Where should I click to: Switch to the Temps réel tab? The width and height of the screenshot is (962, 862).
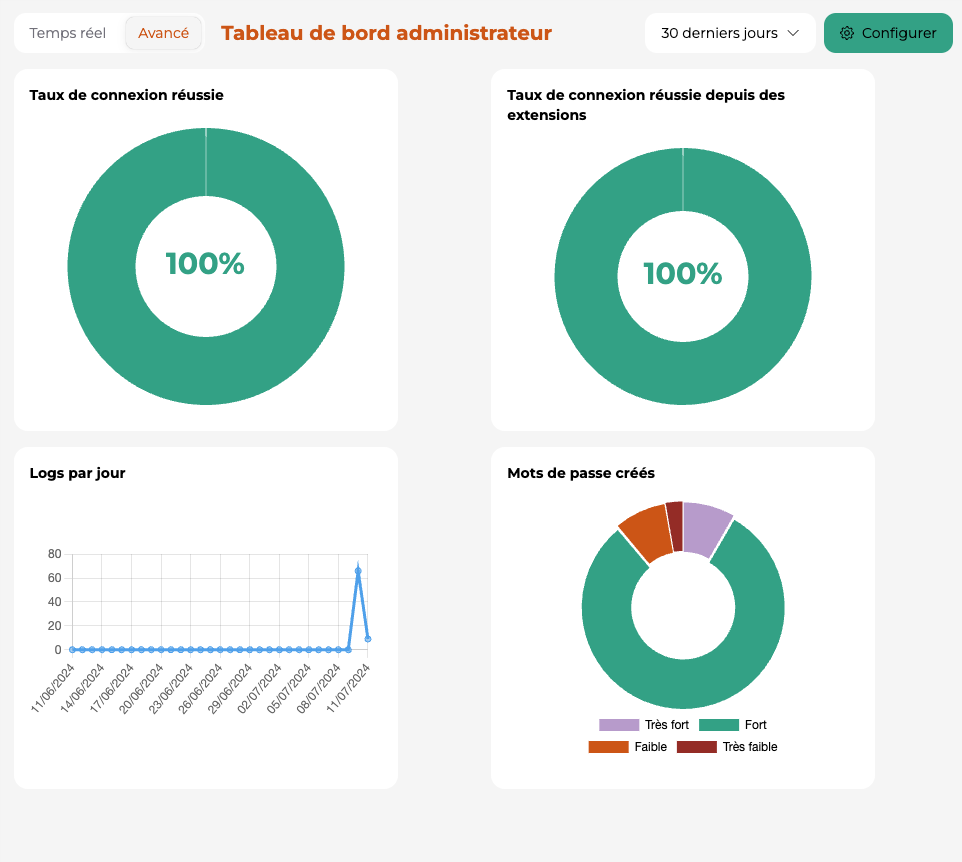[x=67, y=33]
